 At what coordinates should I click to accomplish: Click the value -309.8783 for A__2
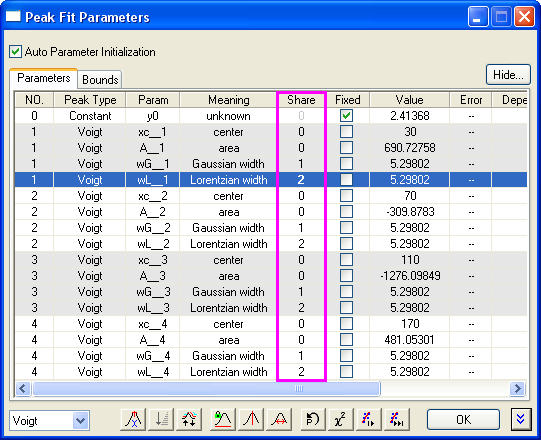(x=410, y=212)
